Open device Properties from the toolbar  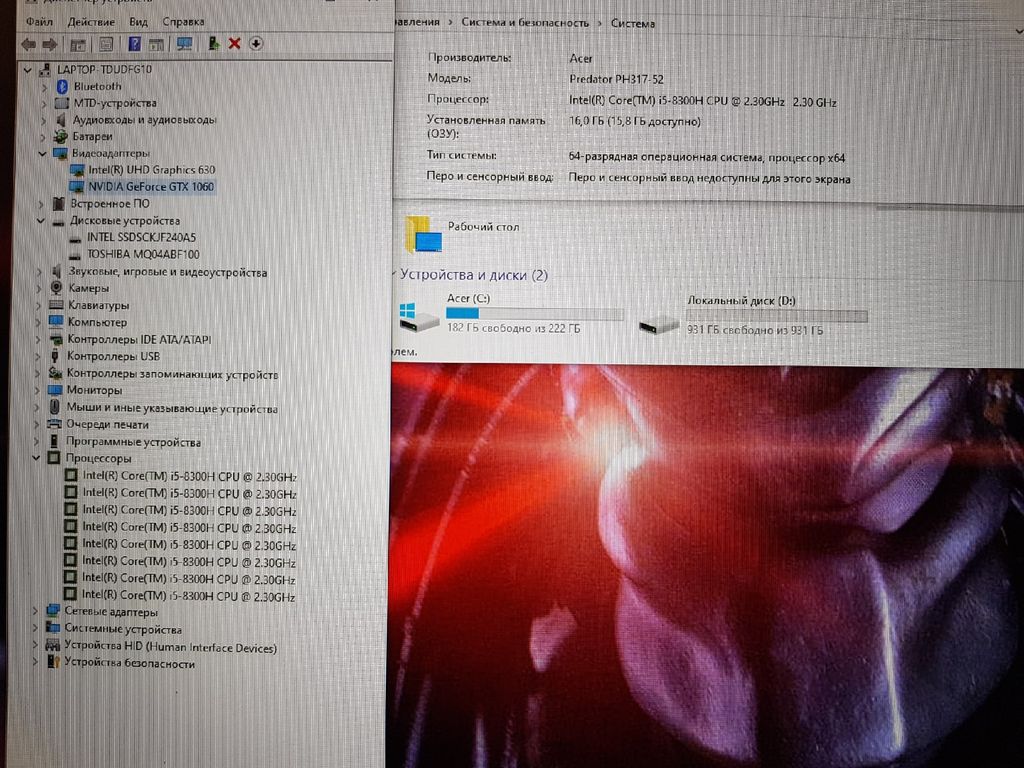106,44
